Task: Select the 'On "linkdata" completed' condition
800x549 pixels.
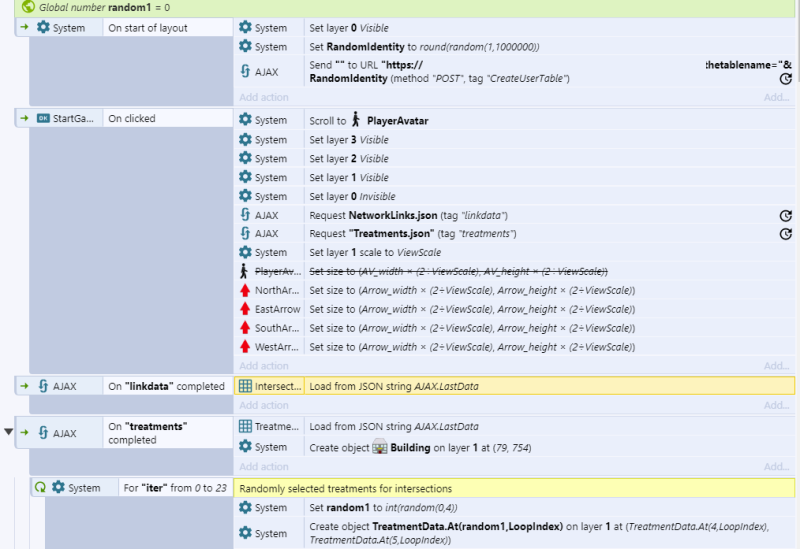Action: click(168, 386)
